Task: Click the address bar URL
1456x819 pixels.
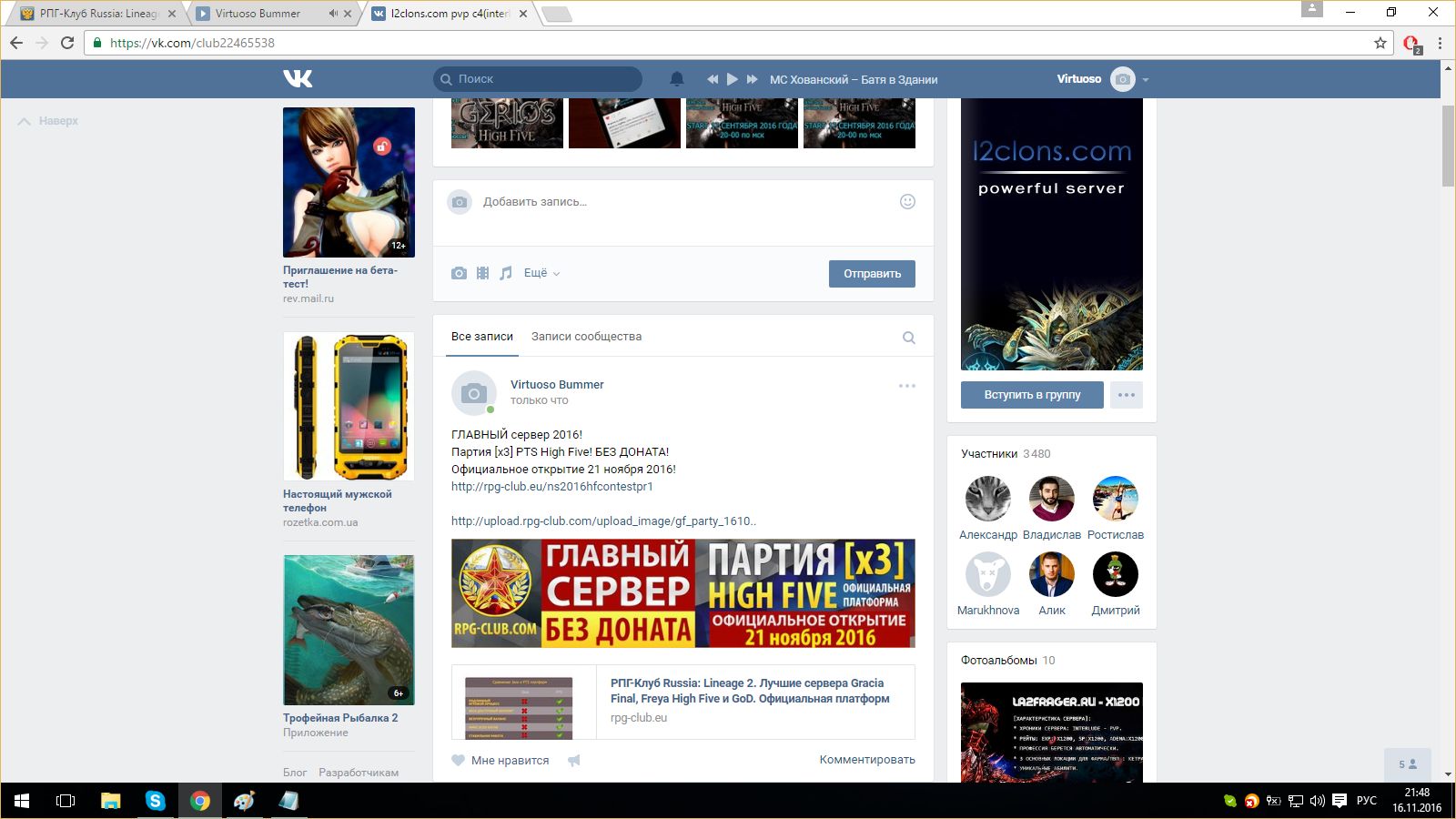Action: (192, 43)
